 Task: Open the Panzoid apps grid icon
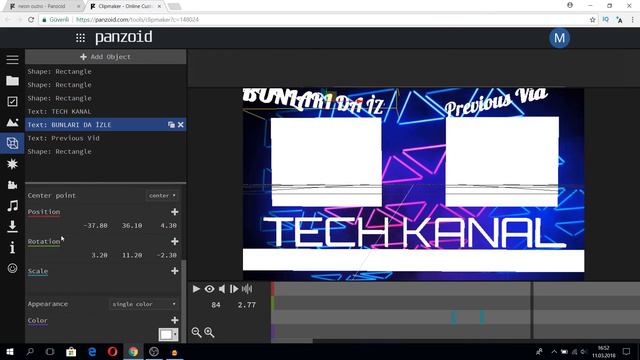[x=80, y=38]
